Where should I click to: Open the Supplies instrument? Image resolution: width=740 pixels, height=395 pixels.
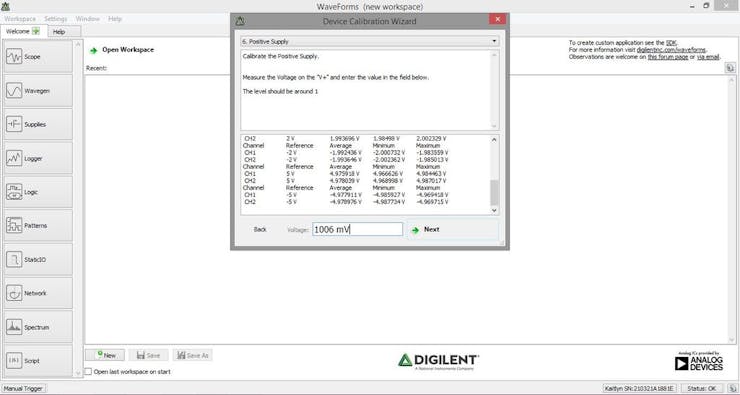pos(38,125)
